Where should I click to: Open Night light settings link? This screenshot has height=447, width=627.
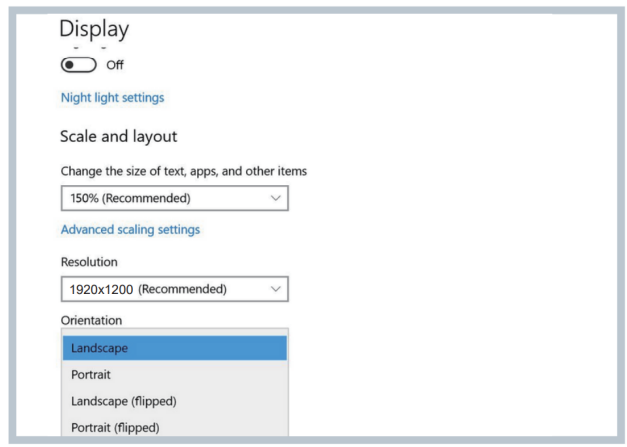coord(112,98)
